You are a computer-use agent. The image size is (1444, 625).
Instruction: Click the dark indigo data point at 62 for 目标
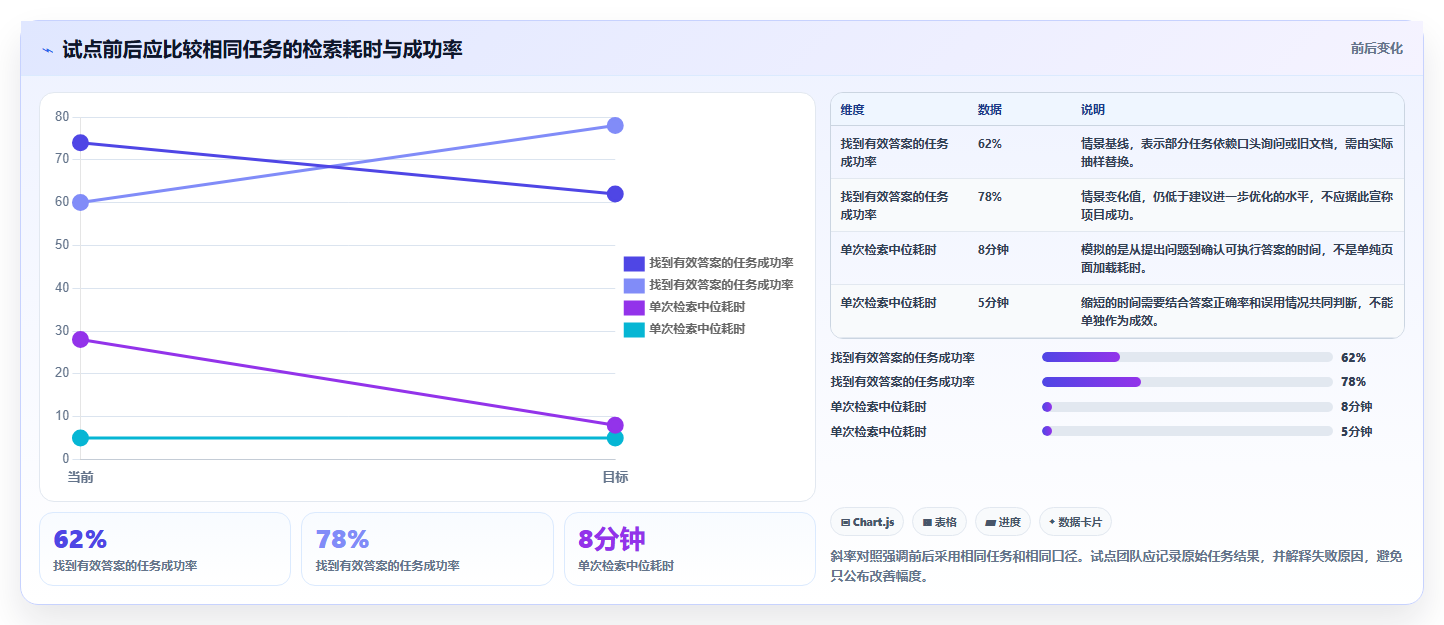pos(615,194)
